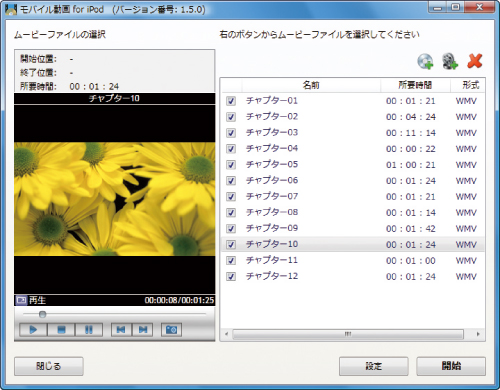The width and height of the screenshot is (500, 390).
Task: Click the file list horizontal scrollbar thumb
Action: pyautogui.click(x=348, y=334)
